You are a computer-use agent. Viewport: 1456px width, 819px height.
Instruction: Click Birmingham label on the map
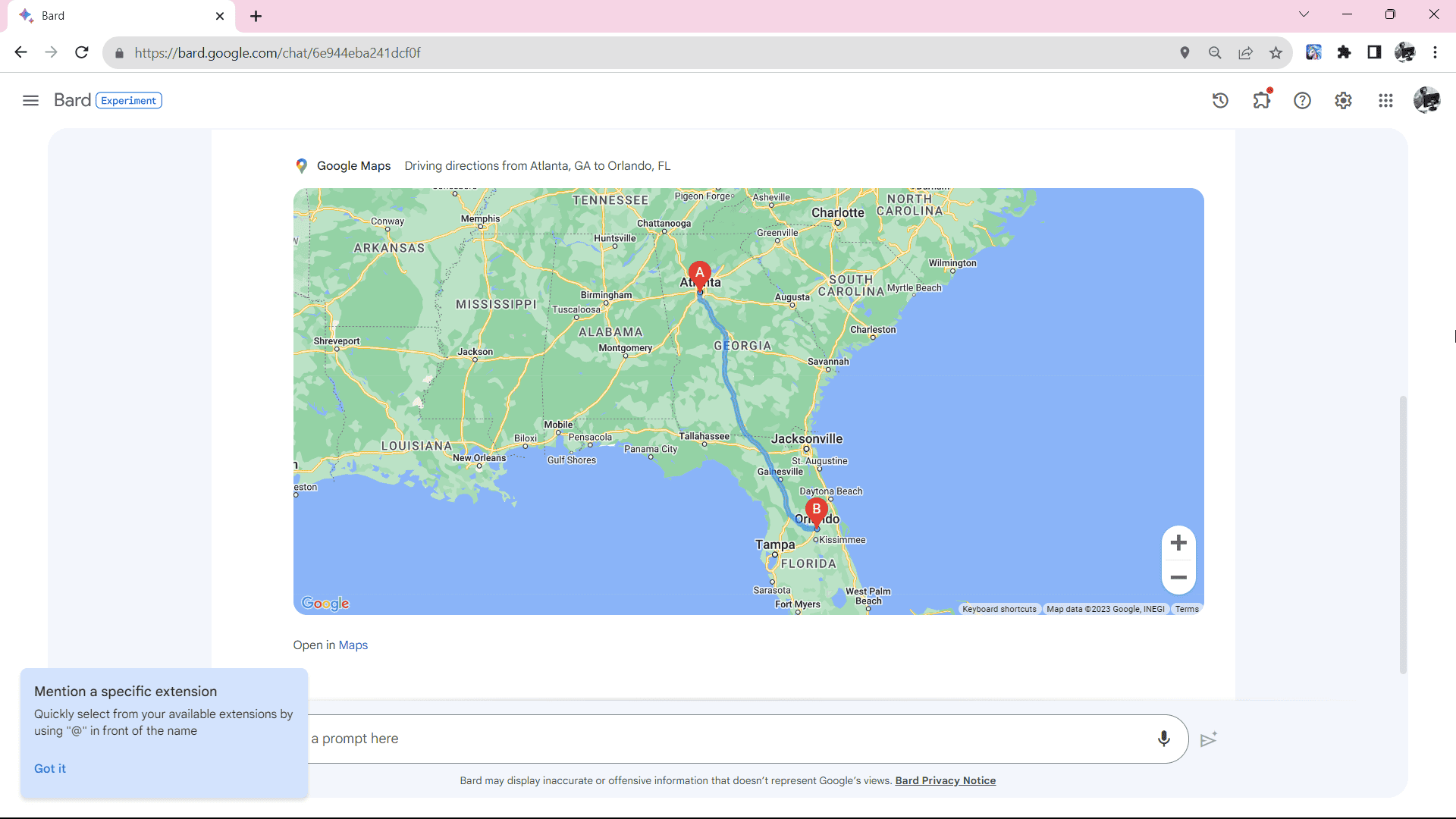606,295
